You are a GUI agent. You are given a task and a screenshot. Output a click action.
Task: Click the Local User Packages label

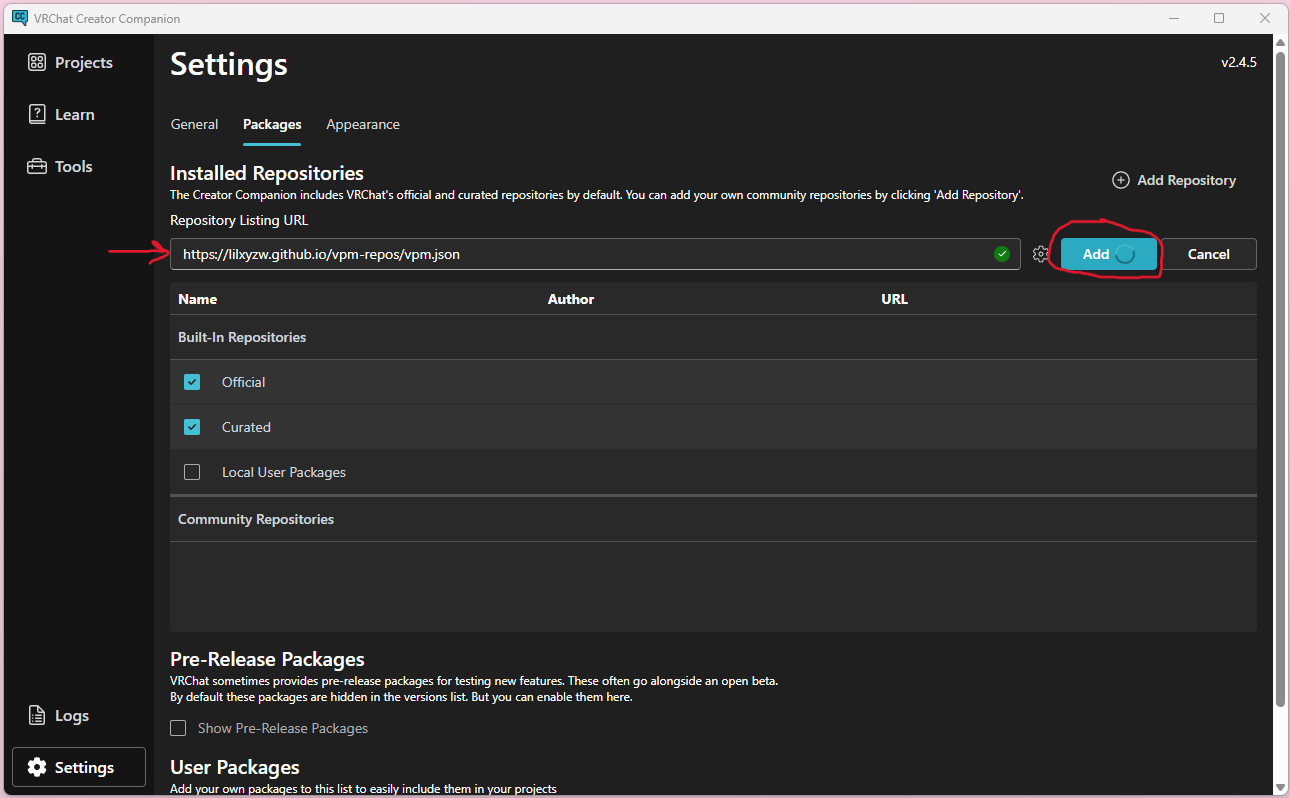pos(284,472)
